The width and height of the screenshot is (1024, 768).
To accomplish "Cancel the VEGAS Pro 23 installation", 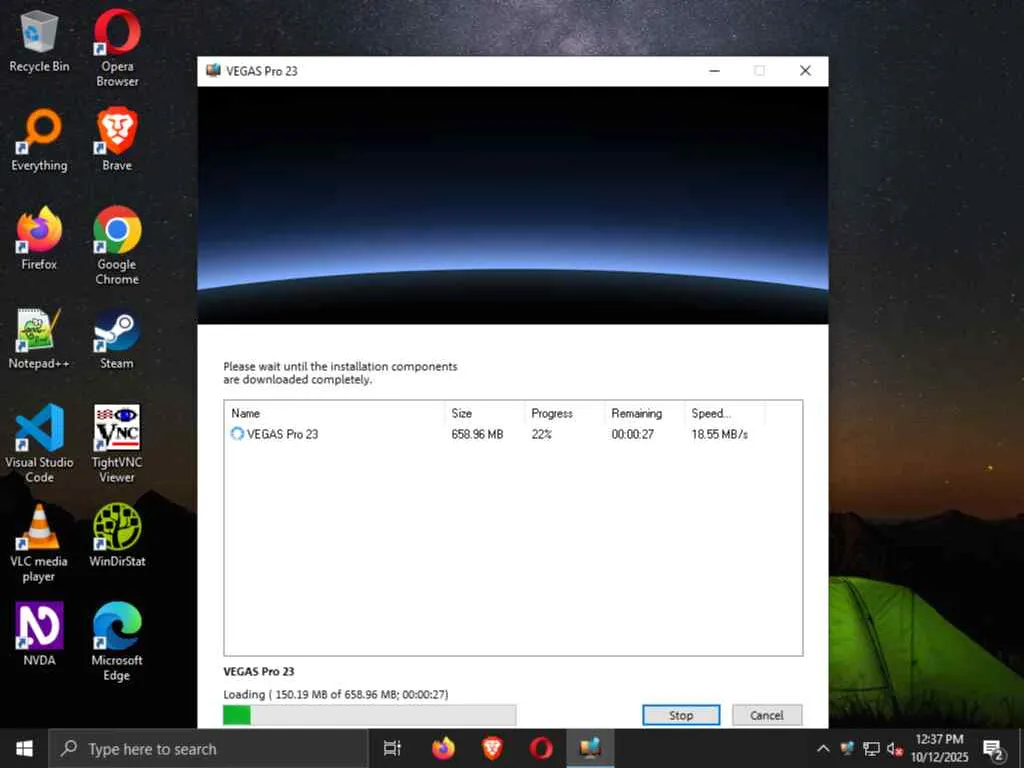I will [767, 715].
